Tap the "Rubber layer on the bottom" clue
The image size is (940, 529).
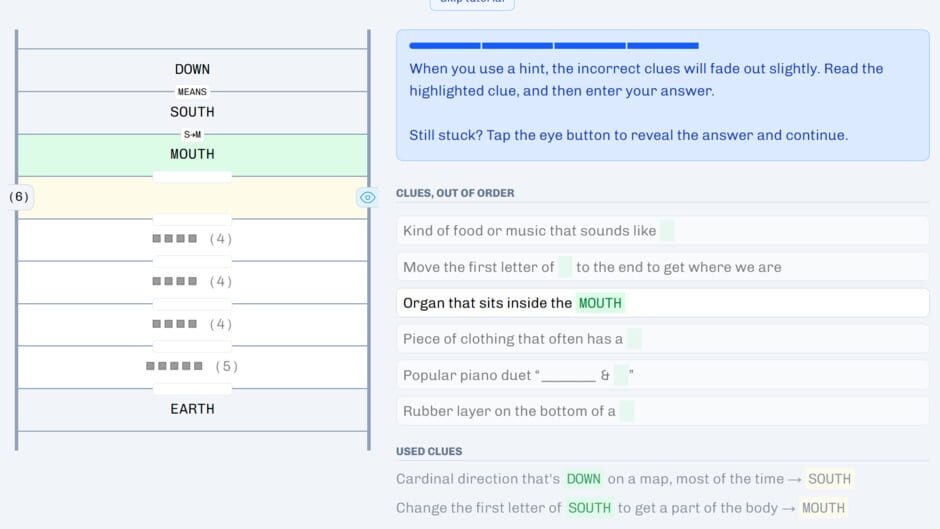pyautogui.click(x=662, y=411)
